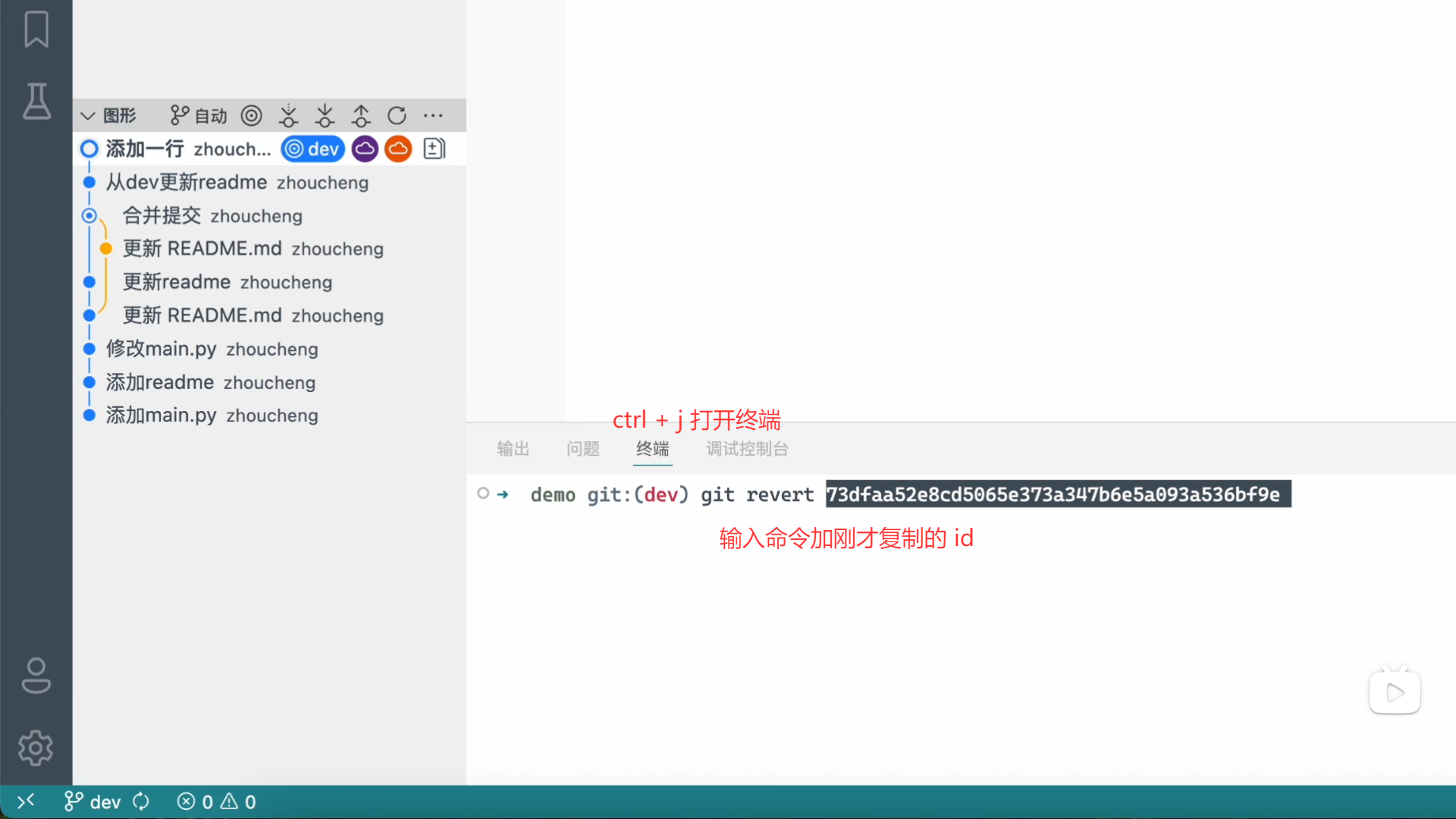Switch to the 输出 panel tab
Viewport: 1456px width, 819px height.
click(513, 449)
